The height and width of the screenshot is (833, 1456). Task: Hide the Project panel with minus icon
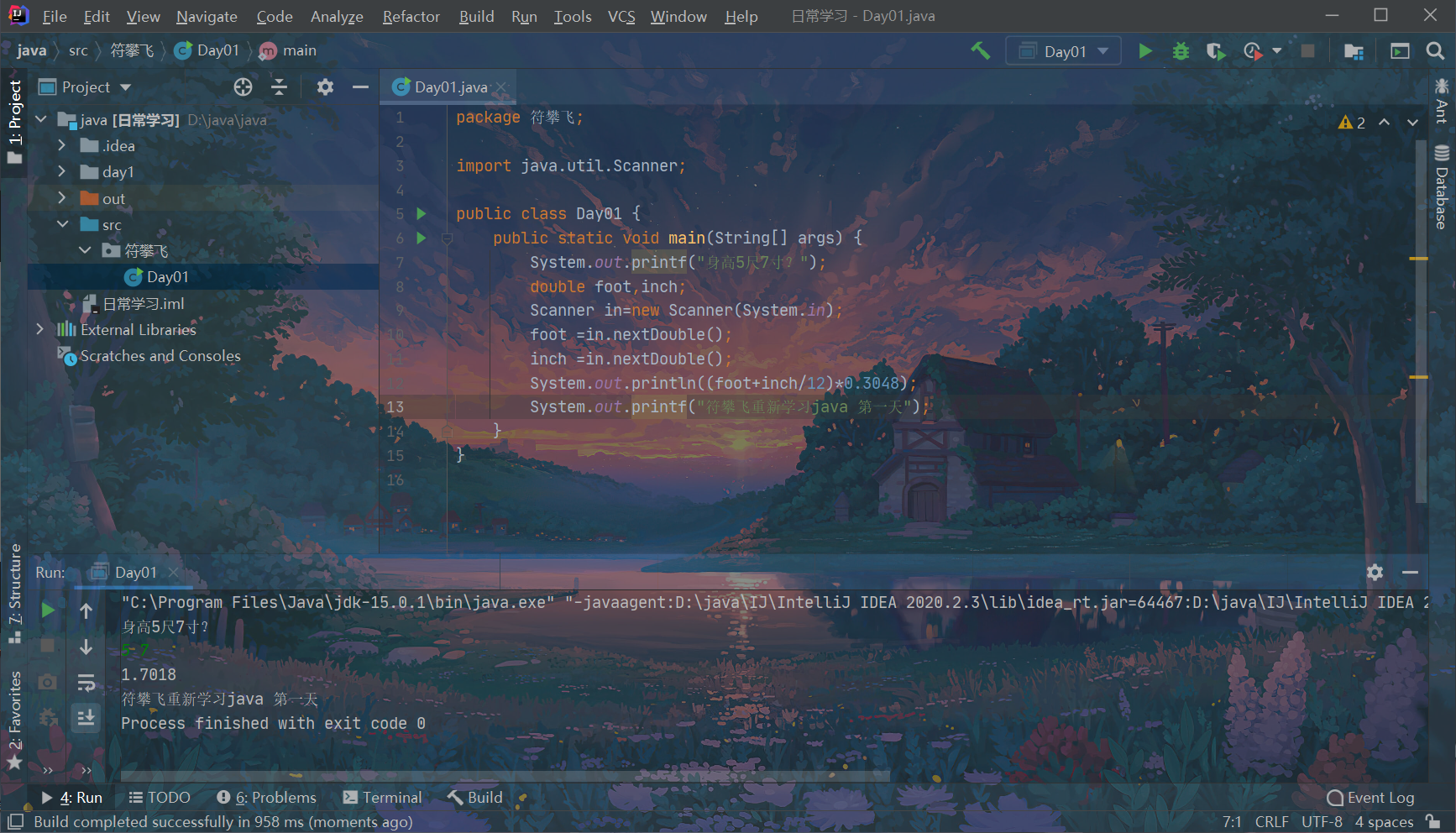(360, 86)
